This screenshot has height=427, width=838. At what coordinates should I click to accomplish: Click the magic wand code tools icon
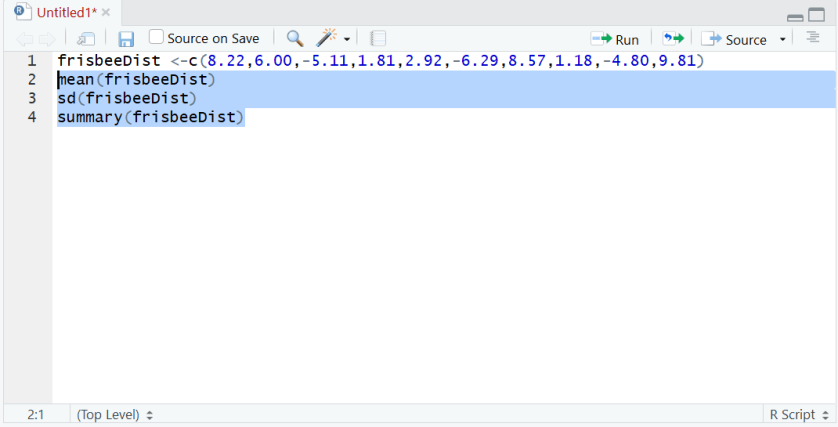click(326, 38)
